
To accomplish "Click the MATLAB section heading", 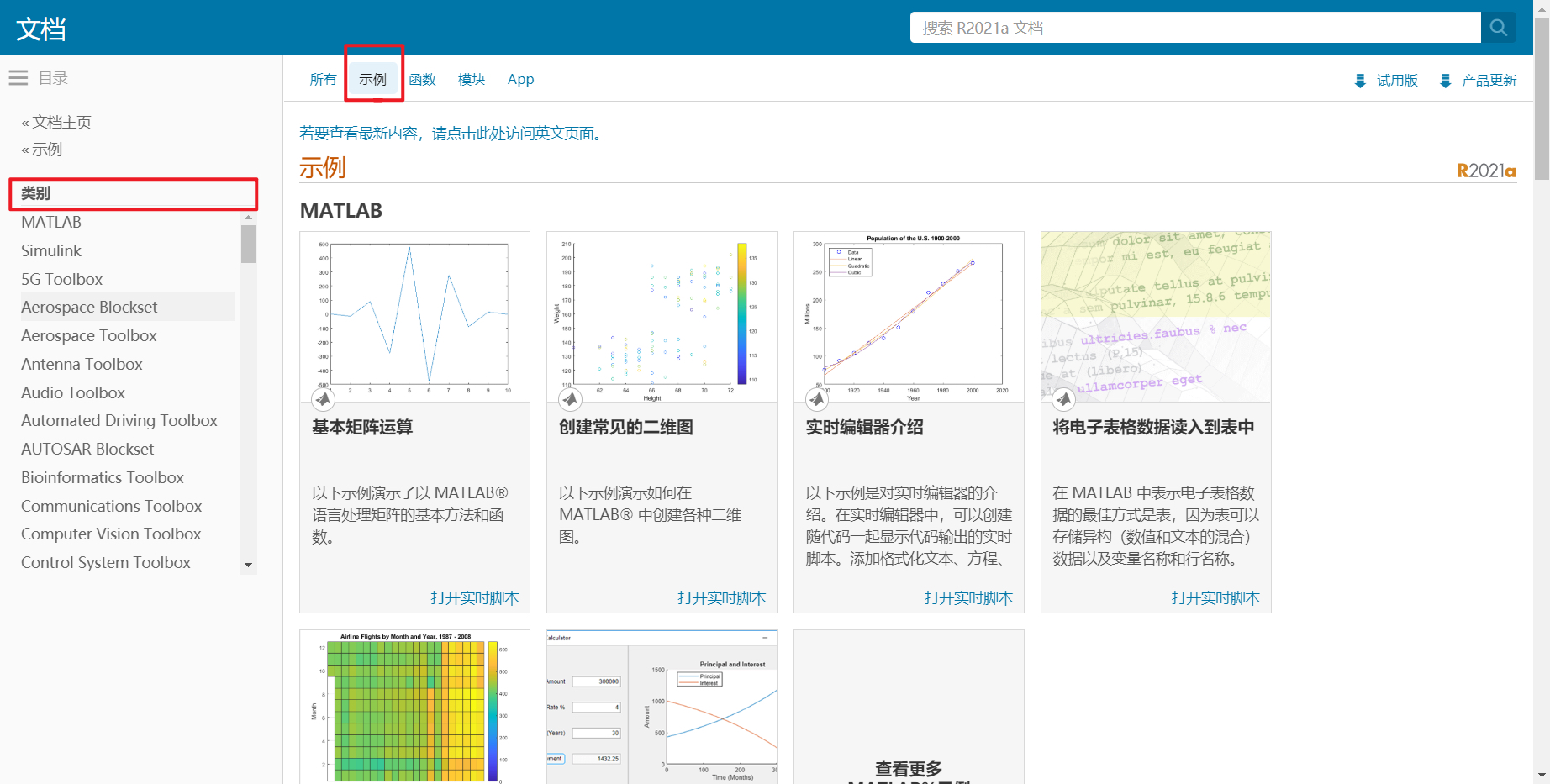I will tap(341, 211).
